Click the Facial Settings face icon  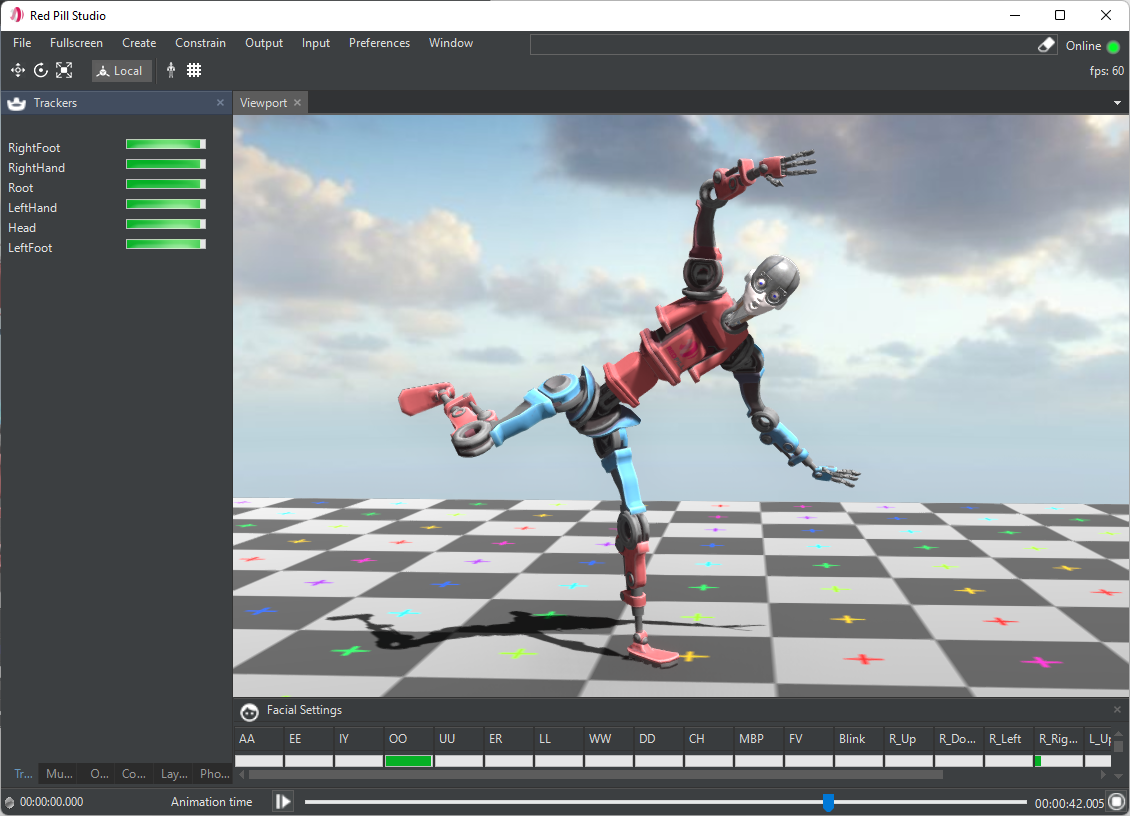(x=250, y=712)
